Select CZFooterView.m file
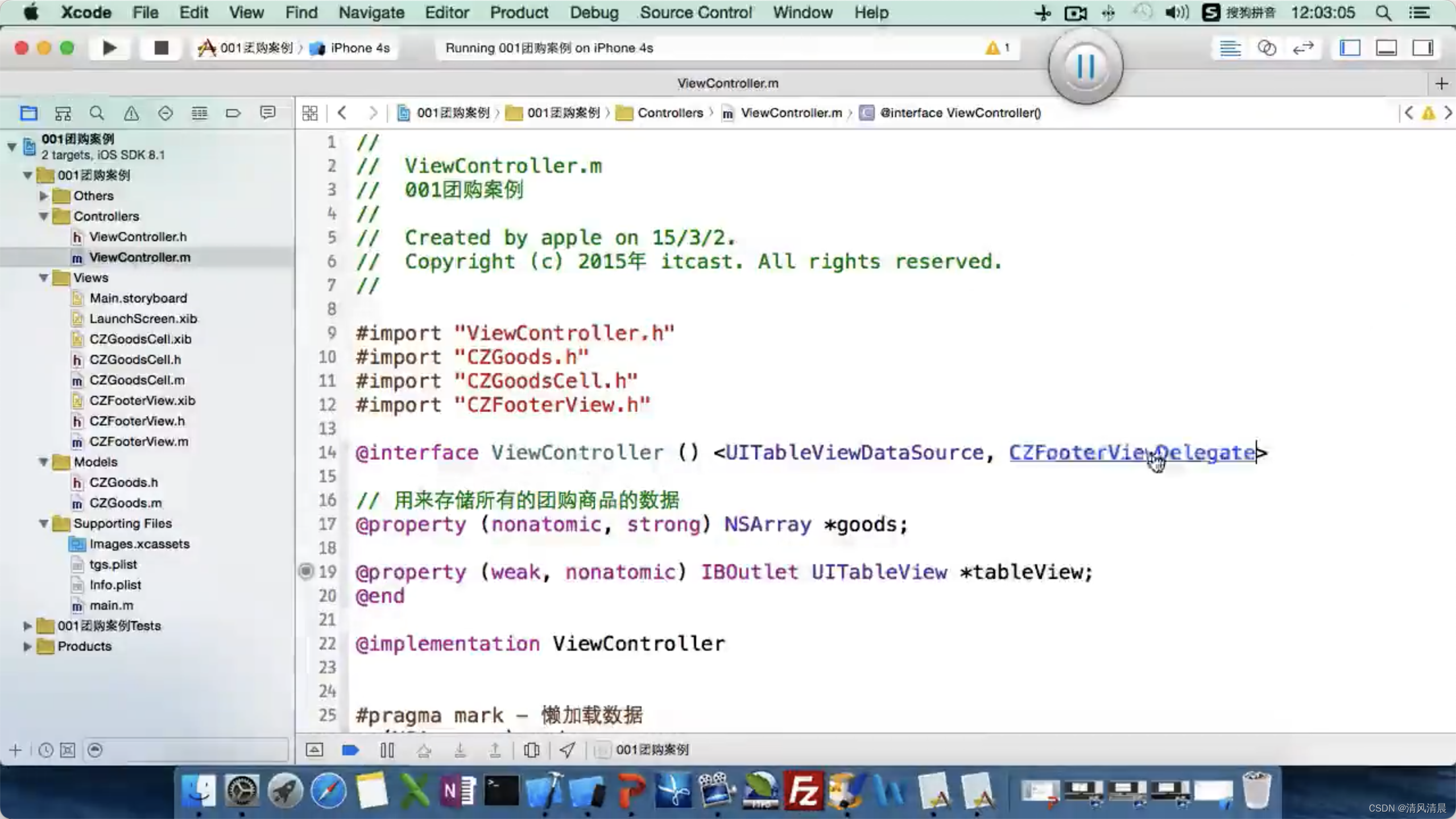The width and height of the screenshot is (1456, 819). click(x=138, y=441)
